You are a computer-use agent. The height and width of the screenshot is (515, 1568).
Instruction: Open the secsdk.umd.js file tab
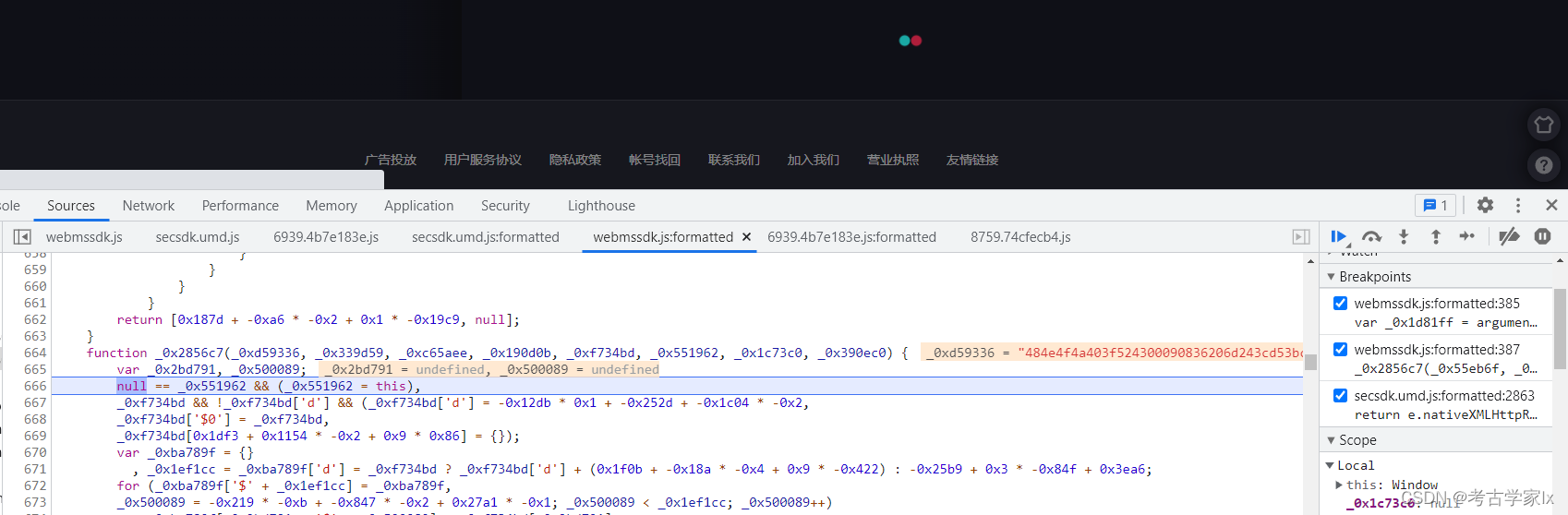pyautogui.click(x=198, y=237)
